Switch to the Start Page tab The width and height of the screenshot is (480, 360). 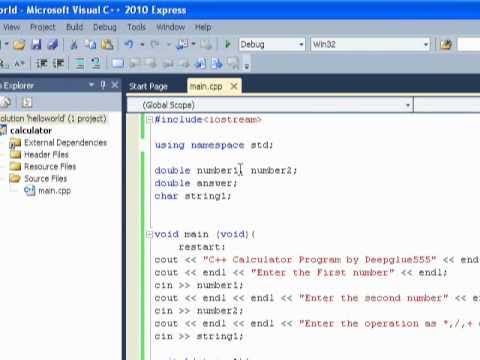[148, 86]
